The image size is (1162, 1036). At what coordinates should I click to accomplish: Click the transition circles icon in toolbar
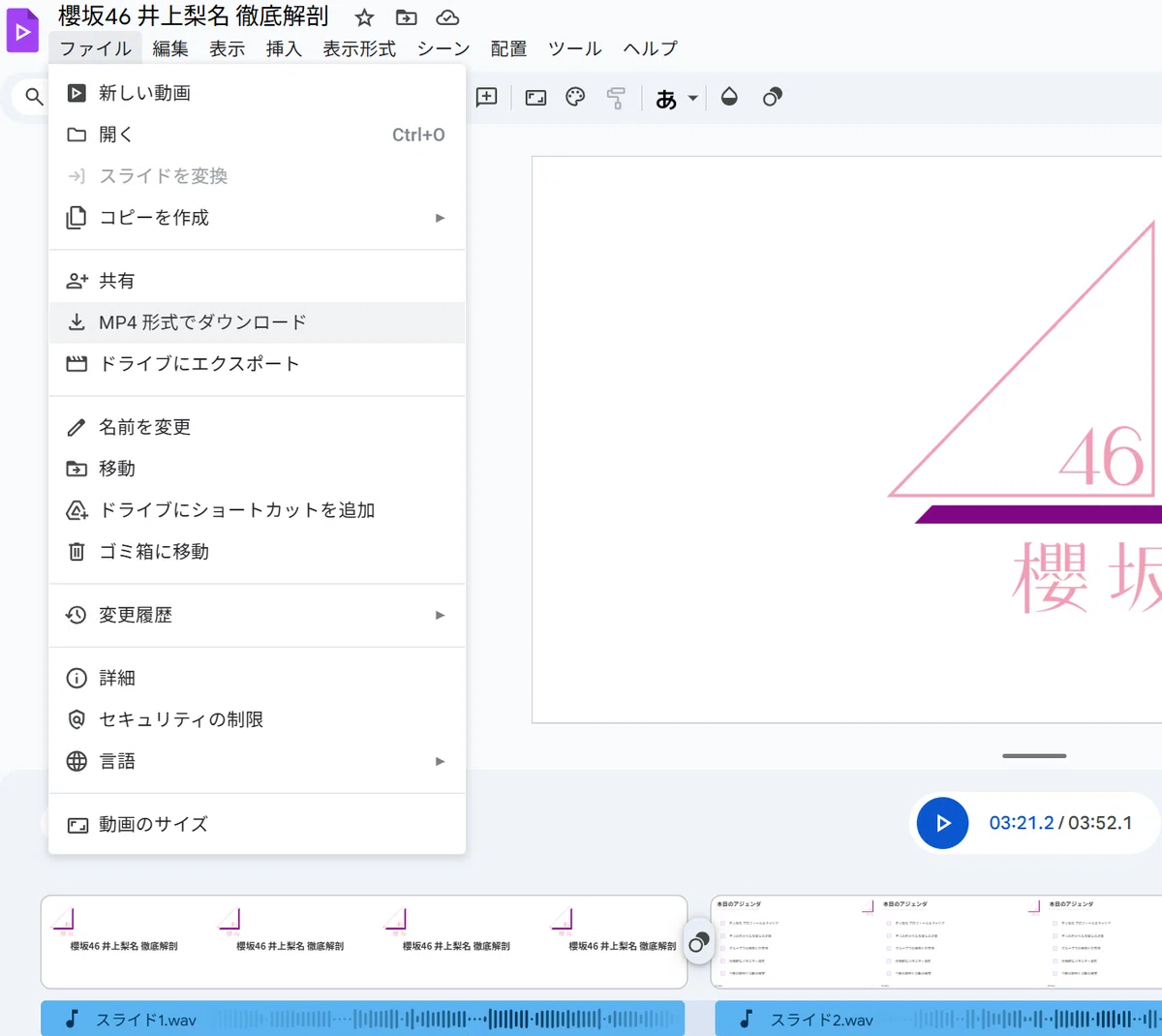[x=772, y=97]
